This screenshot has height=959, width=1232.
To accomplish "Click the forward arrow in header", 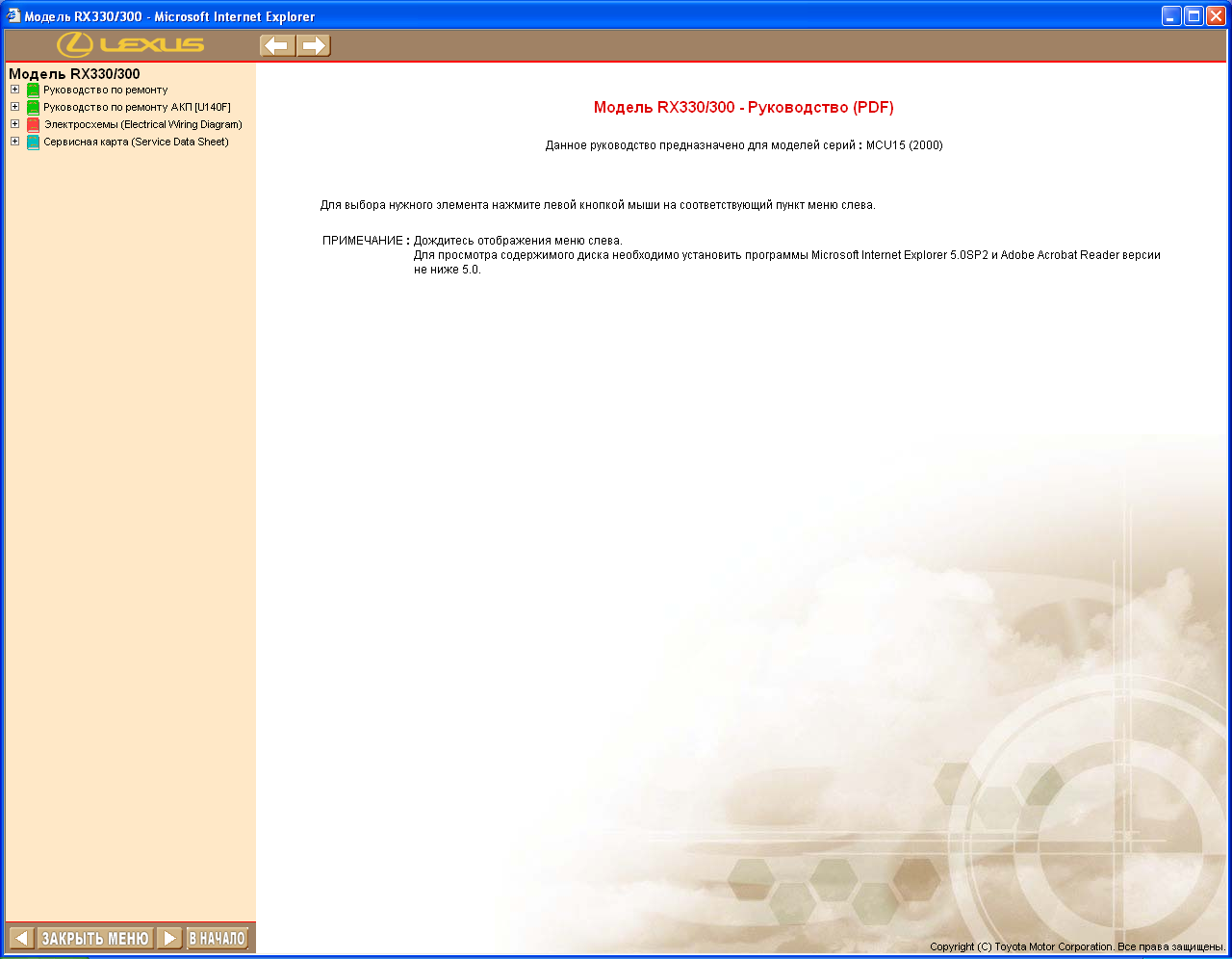I will coord(314,45).
